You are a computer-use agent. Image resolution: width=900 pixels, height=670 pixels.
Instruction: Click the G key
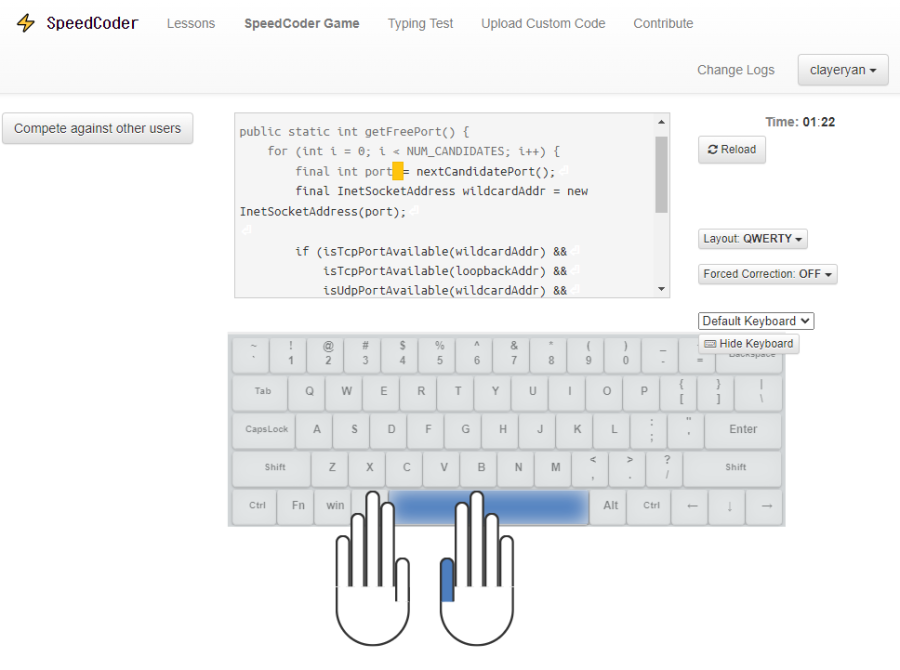click(464, 429)
